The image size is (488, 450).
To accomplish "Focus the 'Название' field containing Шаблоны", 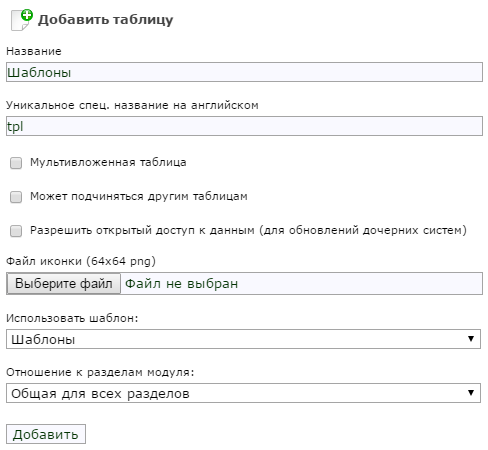I will coord(244,72).
